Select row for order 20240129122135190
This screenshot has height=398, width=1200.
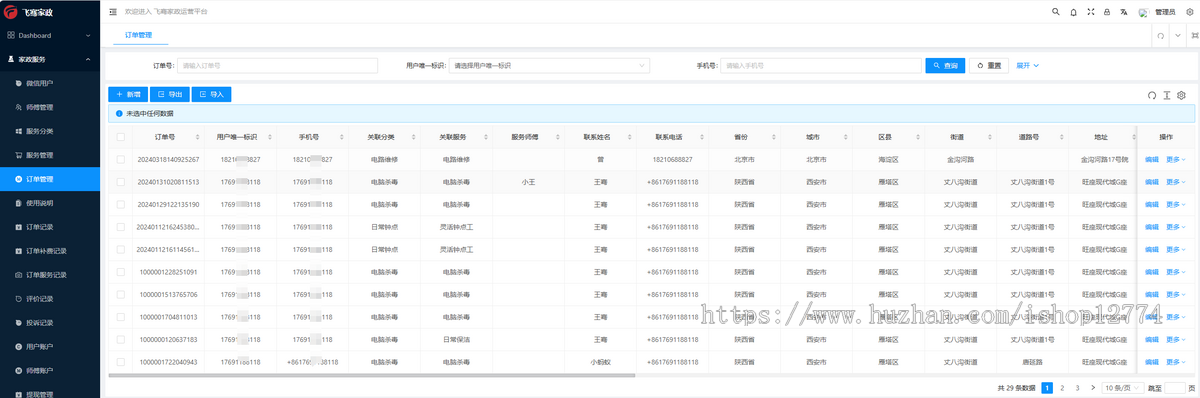point(120,204)
